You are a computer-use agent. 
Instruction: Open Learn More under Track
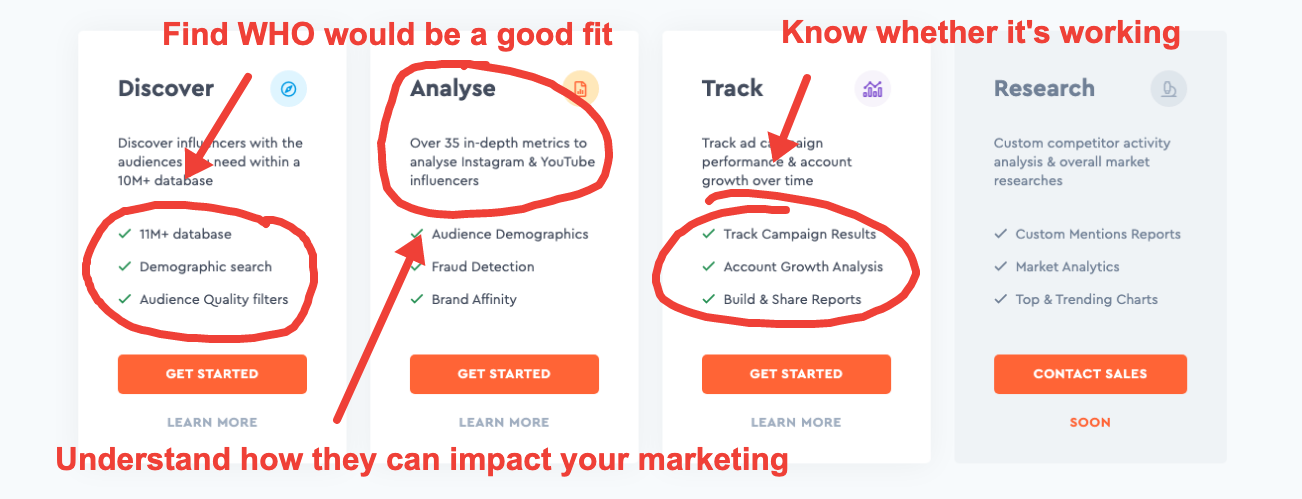coord(796,422)
